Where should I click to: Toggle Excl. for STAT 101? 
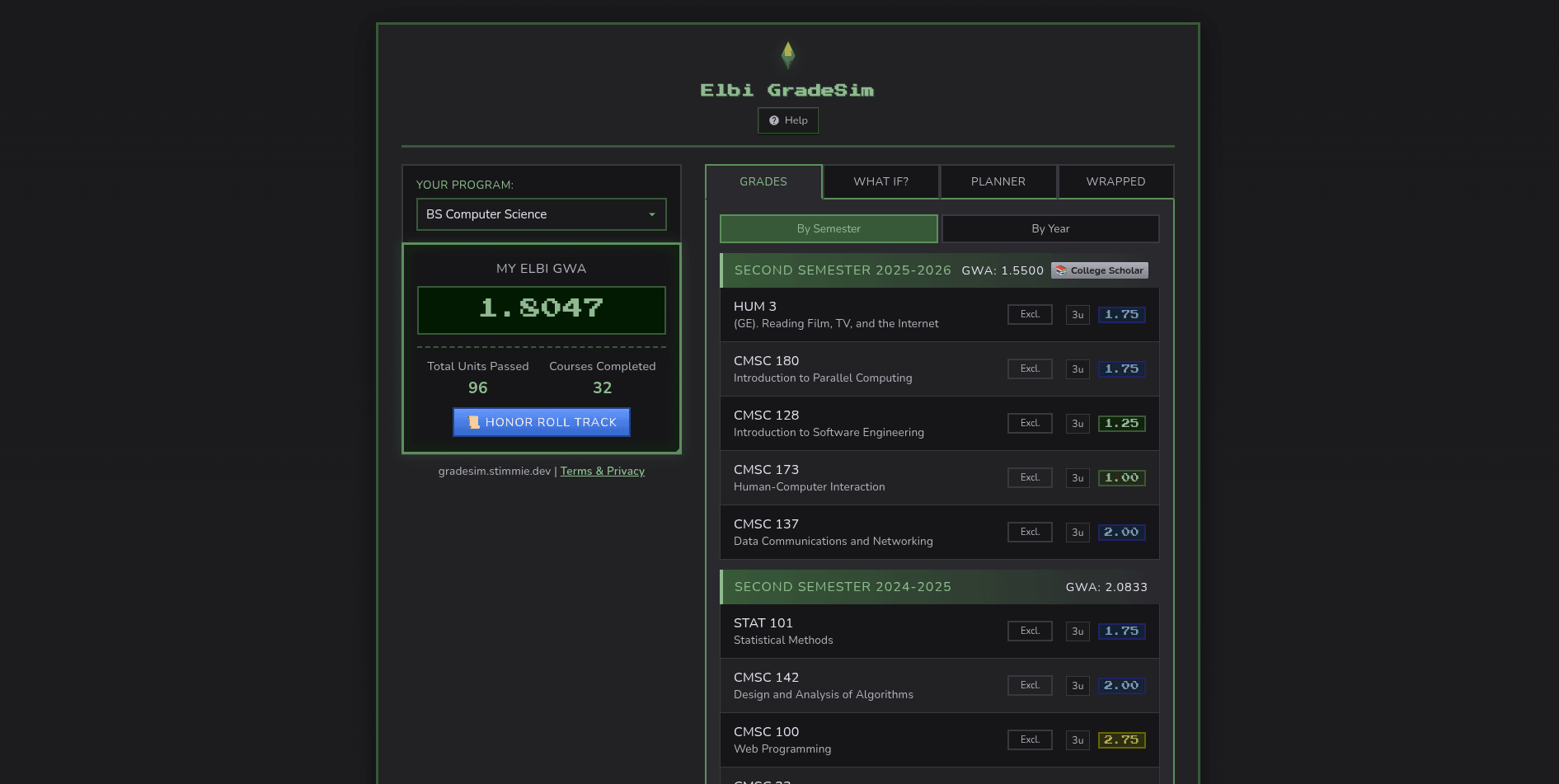1030,631
